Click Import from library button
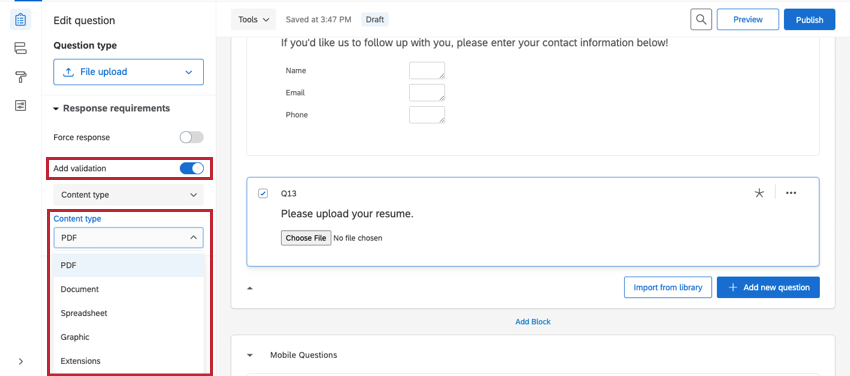 tap(668, 287)
